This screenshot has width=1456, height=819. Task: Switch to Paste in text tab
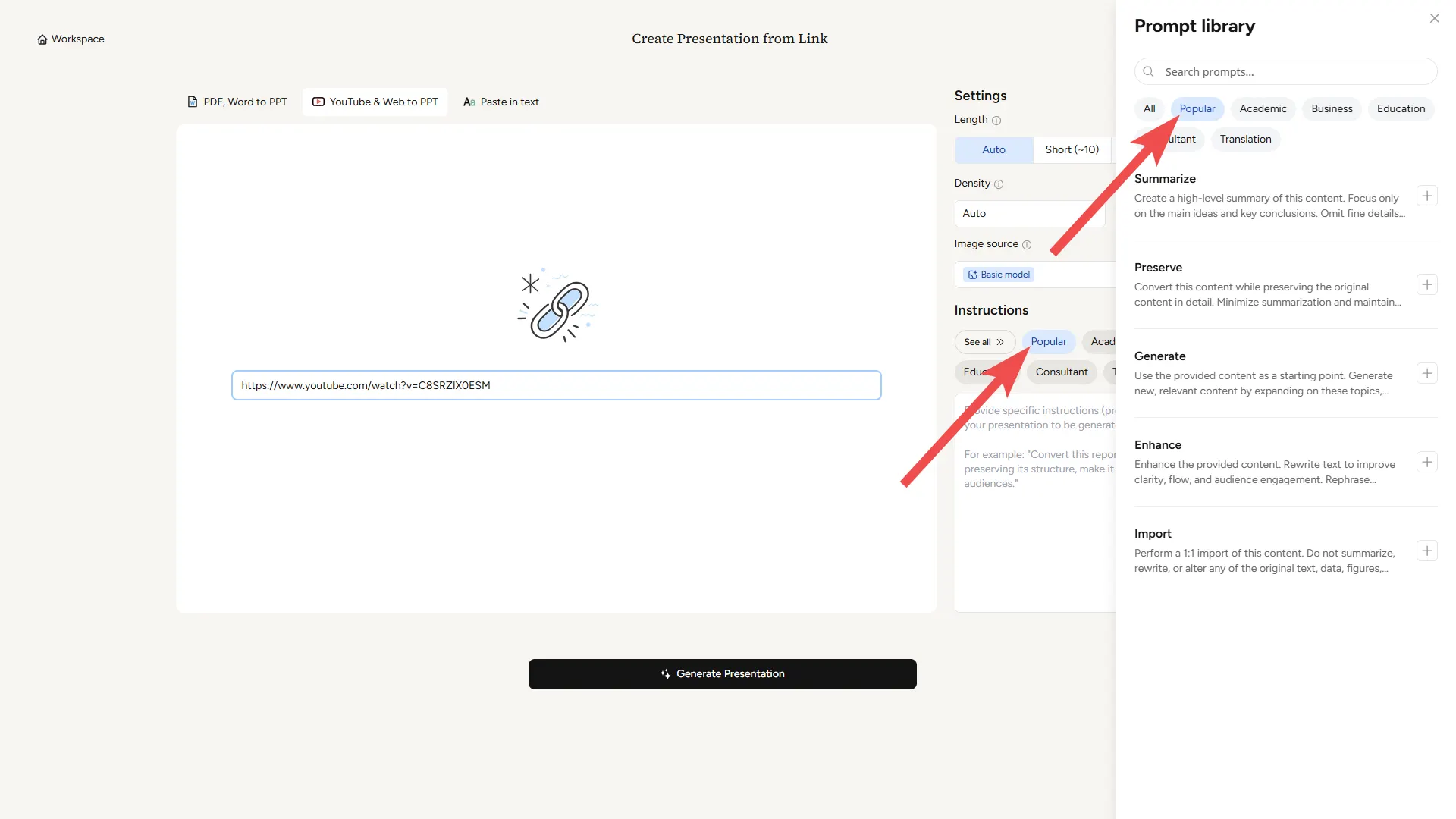coord(501,102)
